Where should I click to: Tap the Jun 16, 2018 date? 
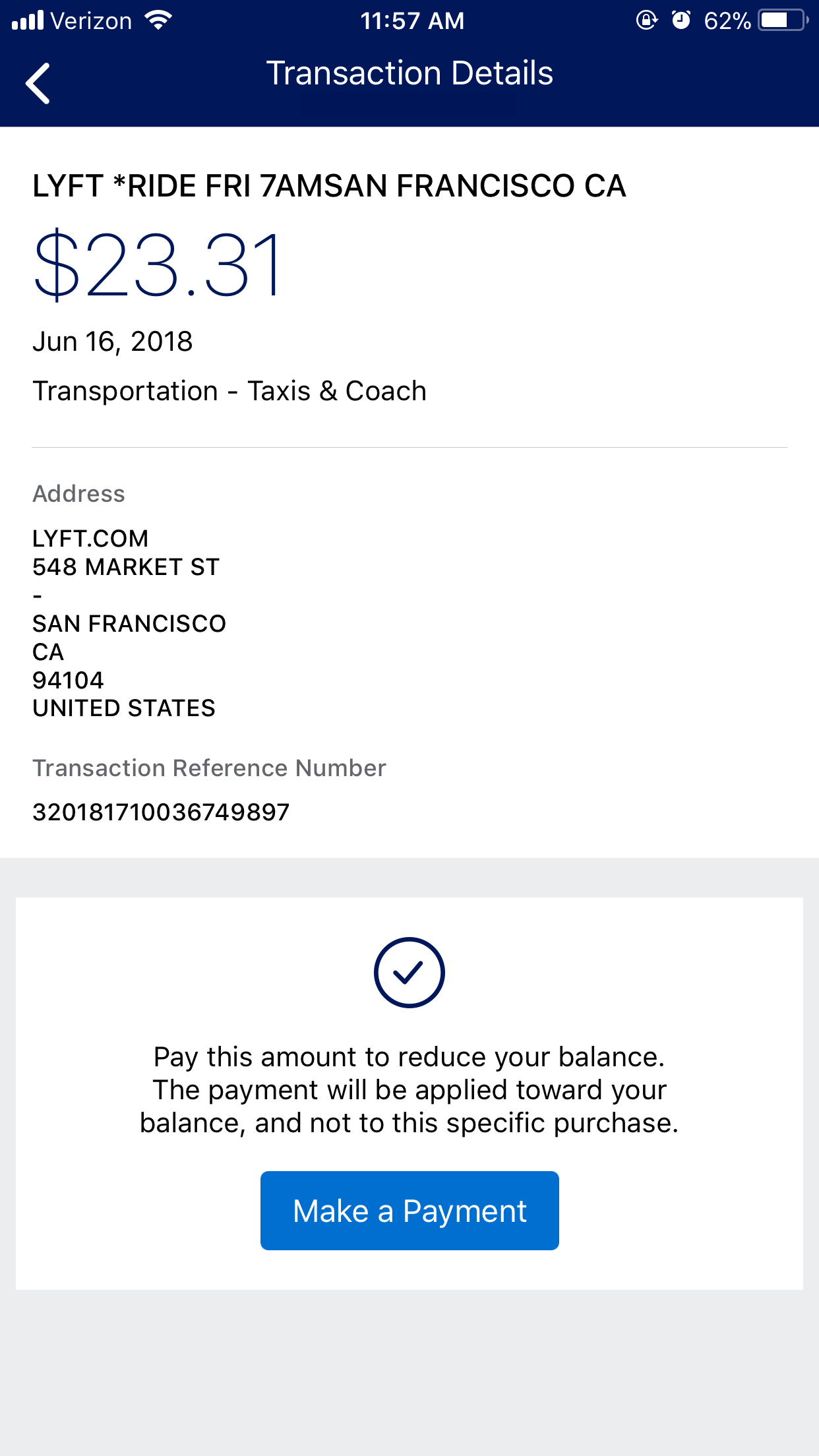pyautogui.click(x=113, y=342)
